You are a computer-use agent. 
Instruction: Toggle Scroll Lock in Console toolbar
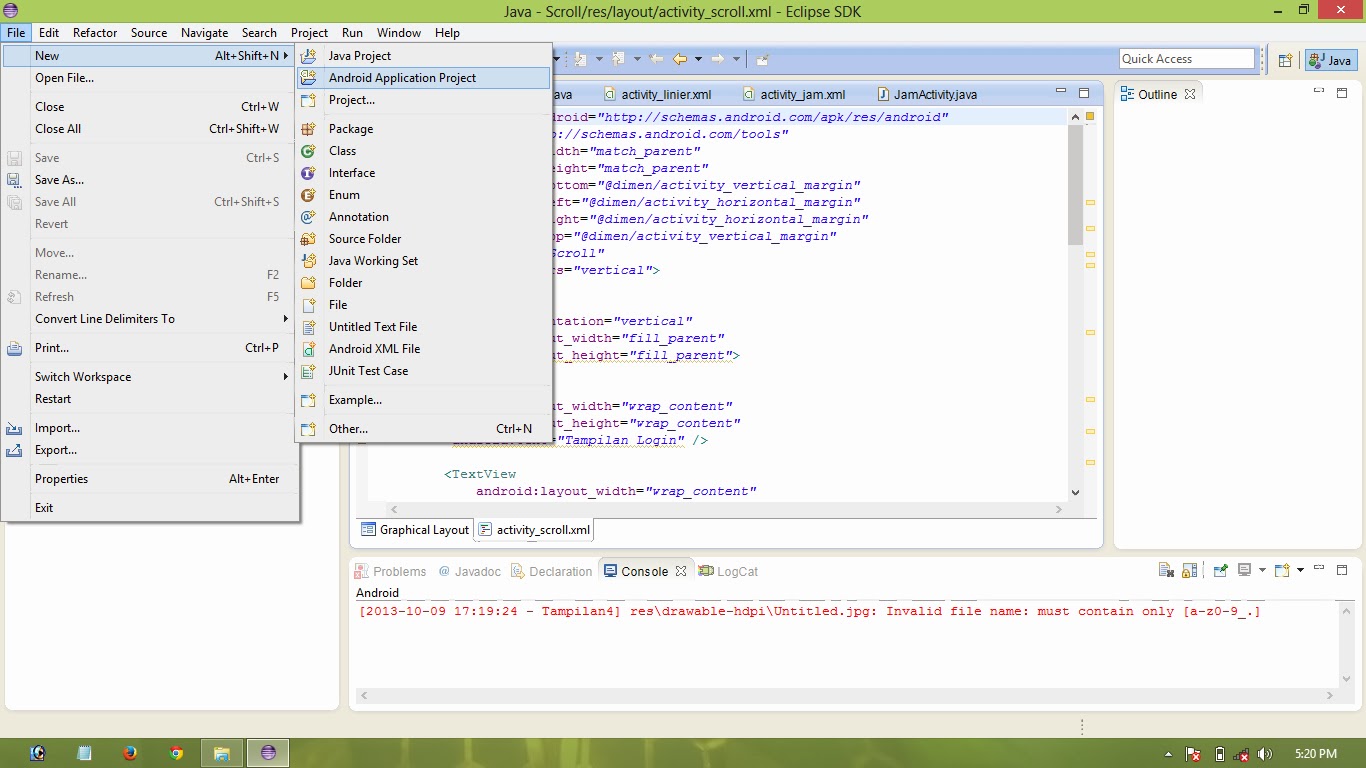[x=1189, y=571]
